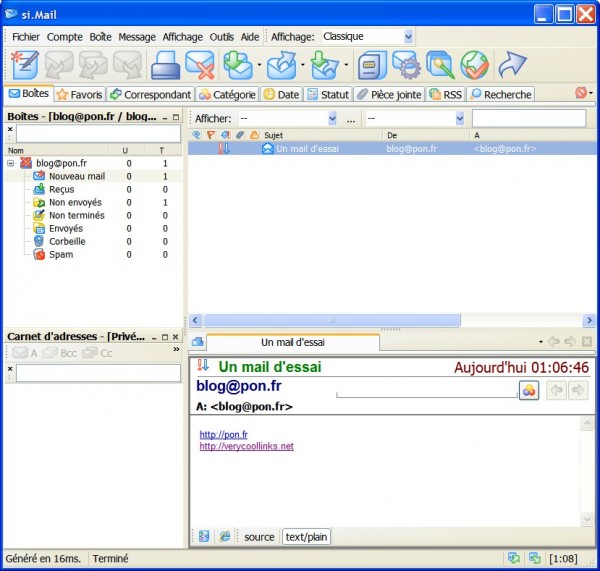Click the address book search field

click(98, 373)
